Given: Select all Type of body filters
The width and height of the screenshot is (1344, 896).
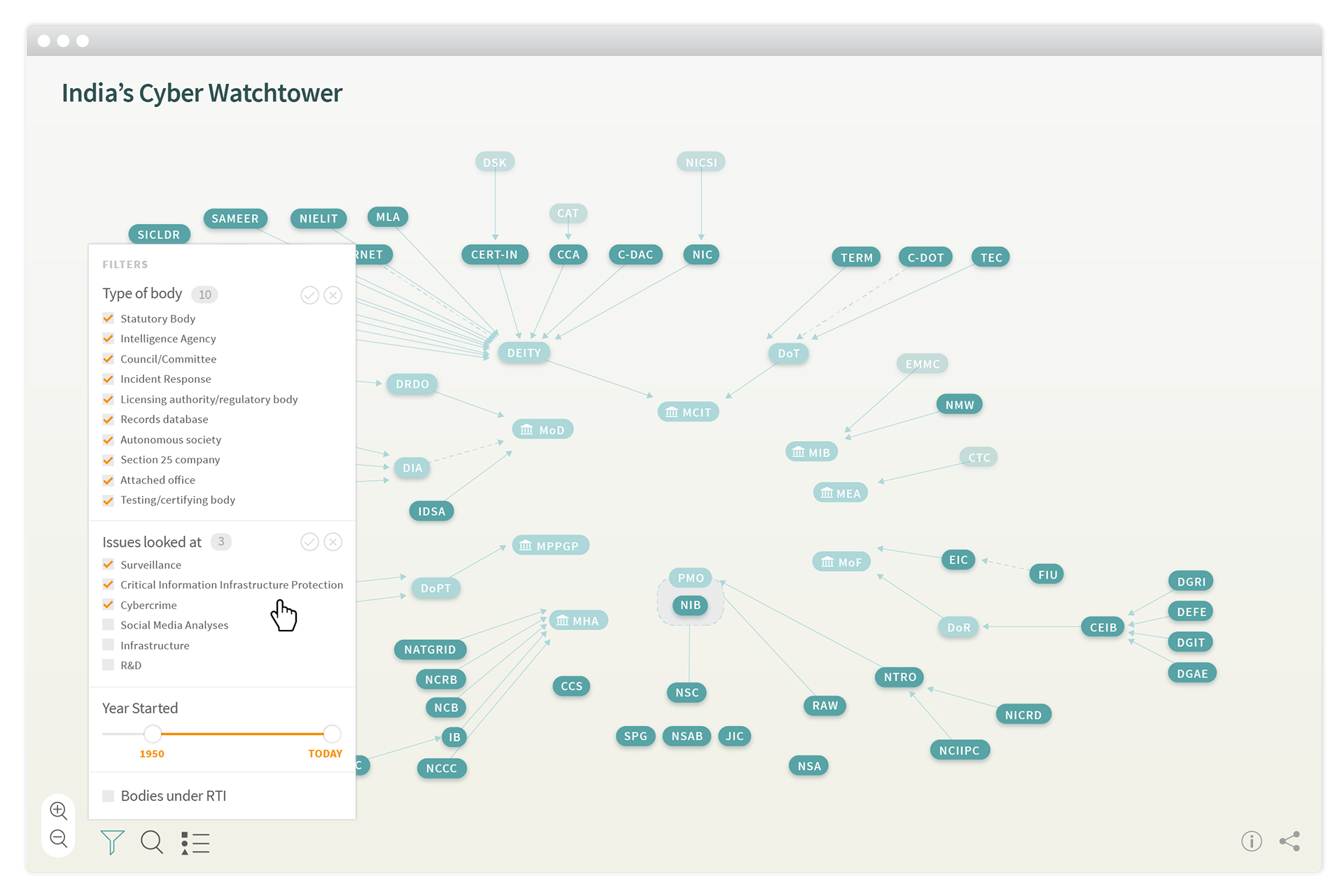Looking at the screenshot, I should 309,295.
